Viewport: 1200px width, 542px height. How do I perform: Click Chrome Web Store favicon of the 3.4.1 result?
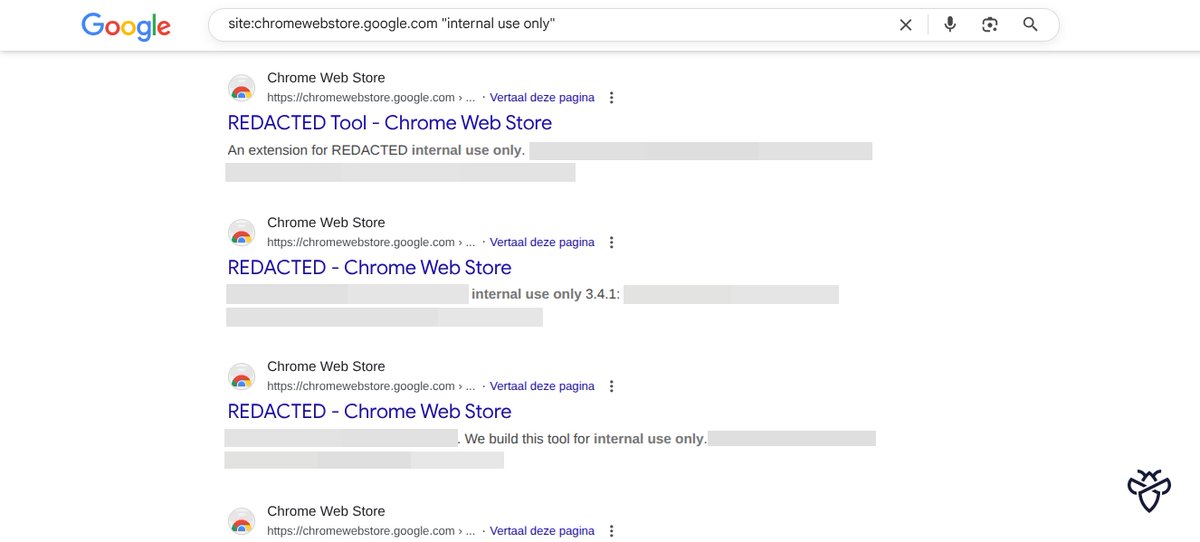[x=241, y=232]
